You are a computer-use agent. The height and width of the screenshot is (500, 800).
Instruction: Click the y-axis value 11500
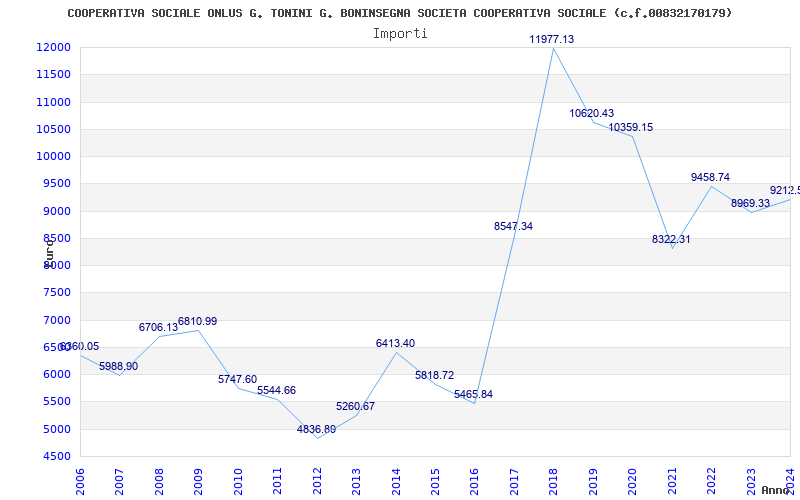(53, 74)
